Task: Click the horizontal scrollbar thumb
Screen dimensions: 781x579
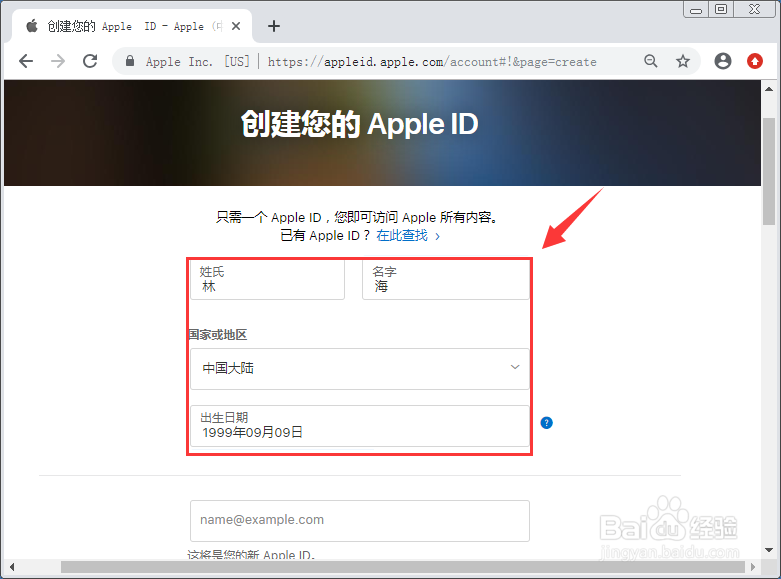Action: (402, 567)
